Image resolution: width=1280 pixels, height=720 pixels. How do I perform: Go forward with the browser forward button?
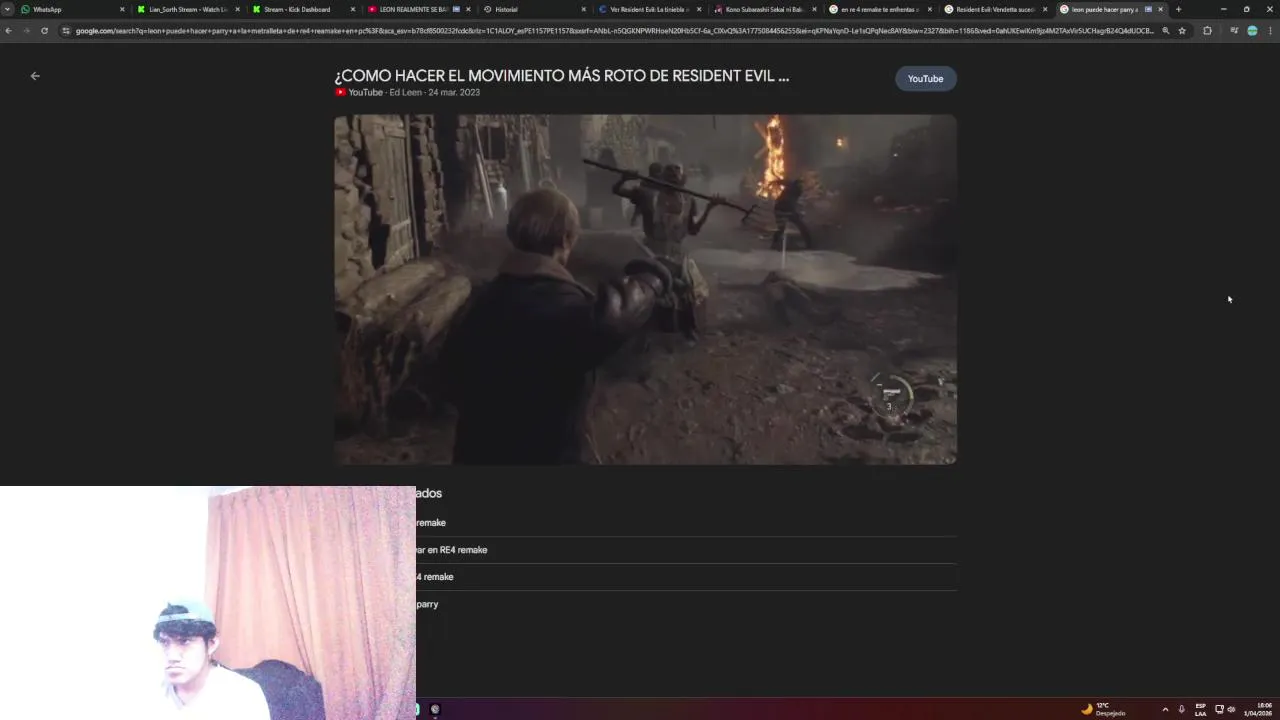pos(26,31)
